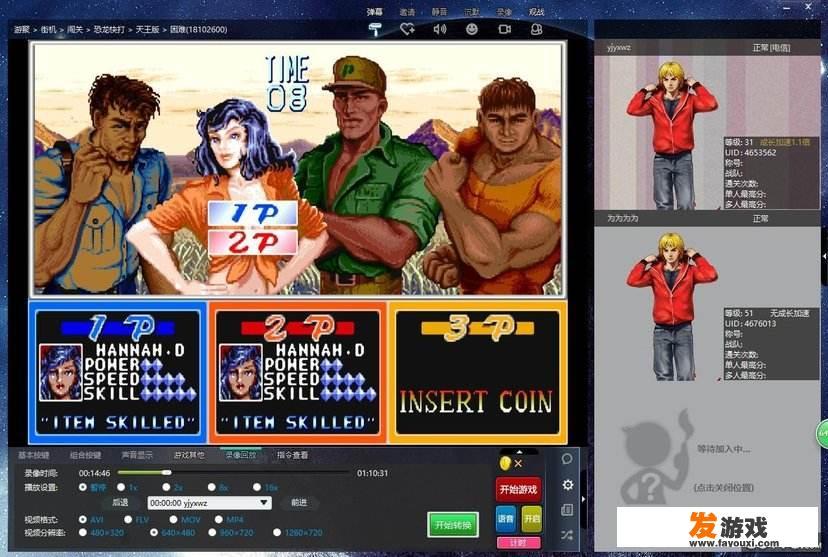Switch to the 指令查看 tab

[x=293, y=455]
